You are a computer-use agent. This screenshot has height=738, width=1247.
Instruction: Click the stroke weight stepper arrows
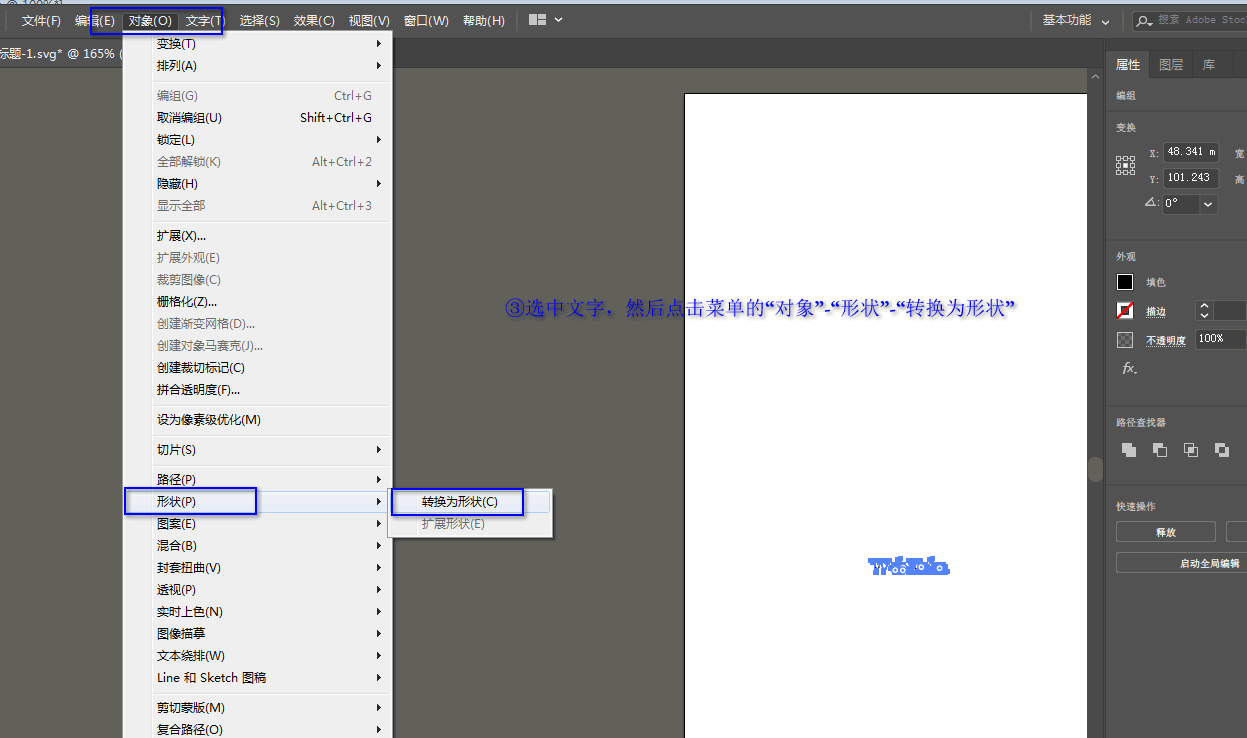[1204, 311]
